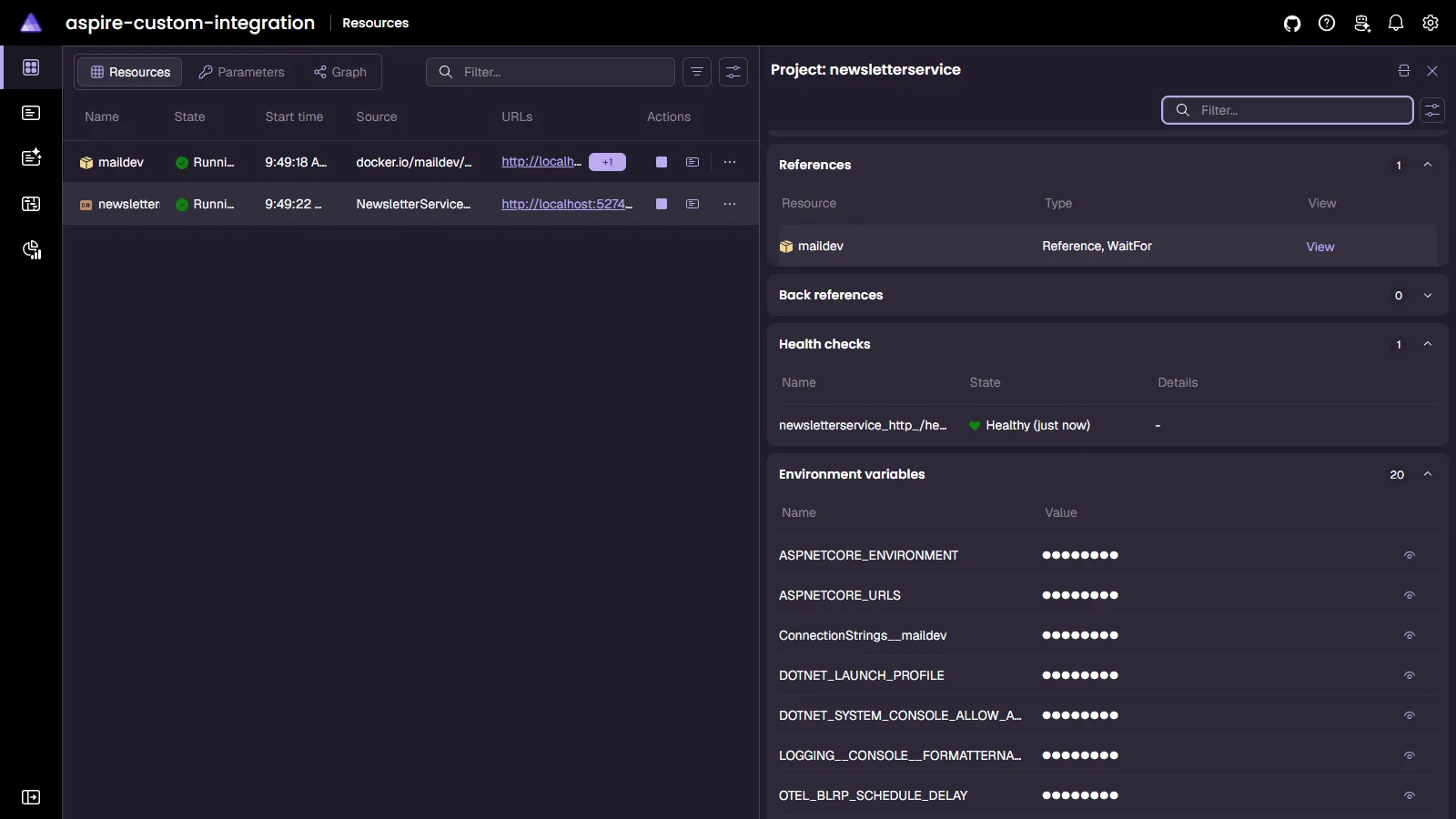View console logs for maildev
Viewport: 1456px width, 819px height.
tap(693, 162)
